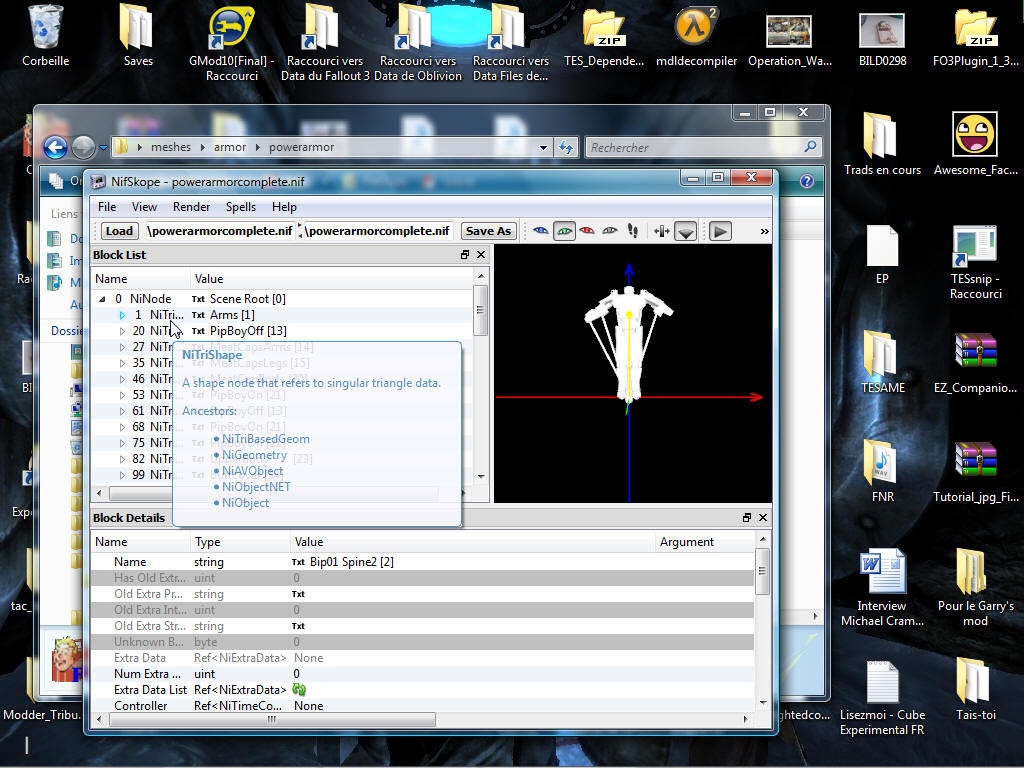
Task: Open the Render menu
Action: [191, 207]
